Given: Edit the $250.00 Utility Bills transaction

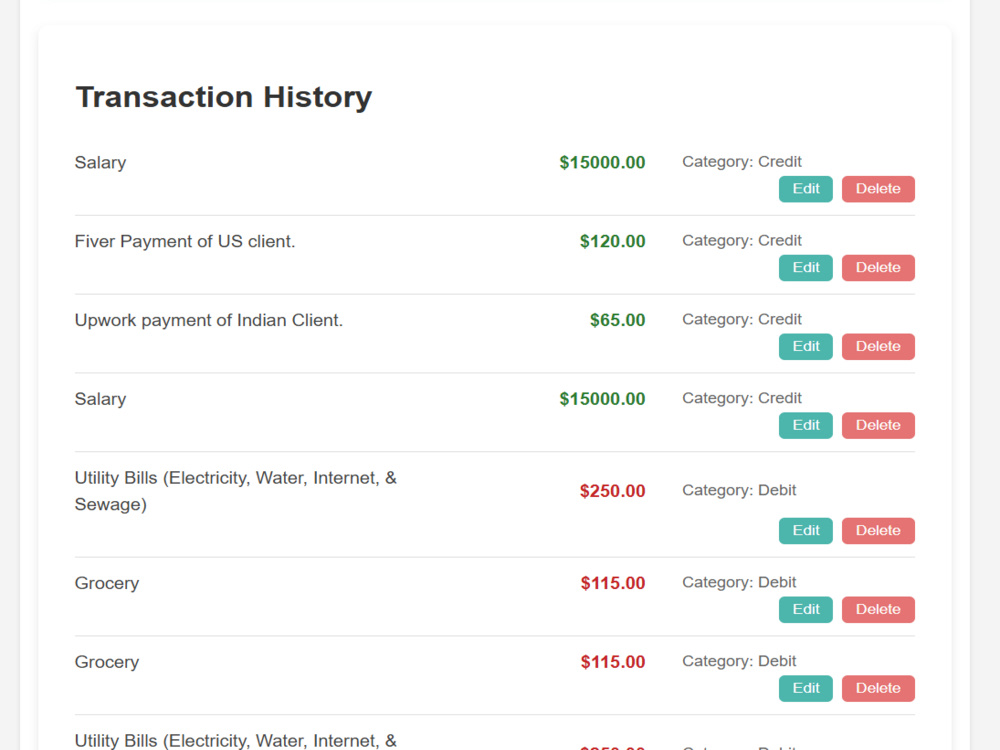Looking at the screenshot, I should (805, 531).
